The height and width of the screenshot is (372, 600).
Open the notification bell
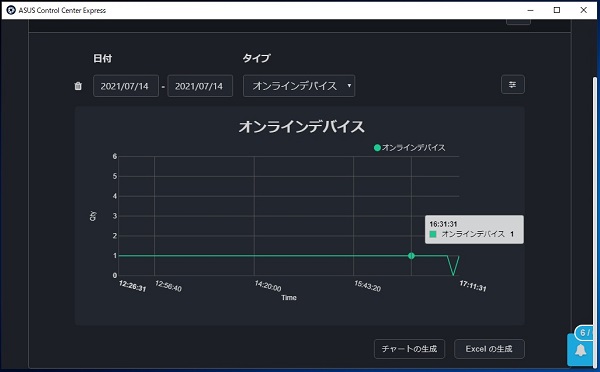[581, 350]
